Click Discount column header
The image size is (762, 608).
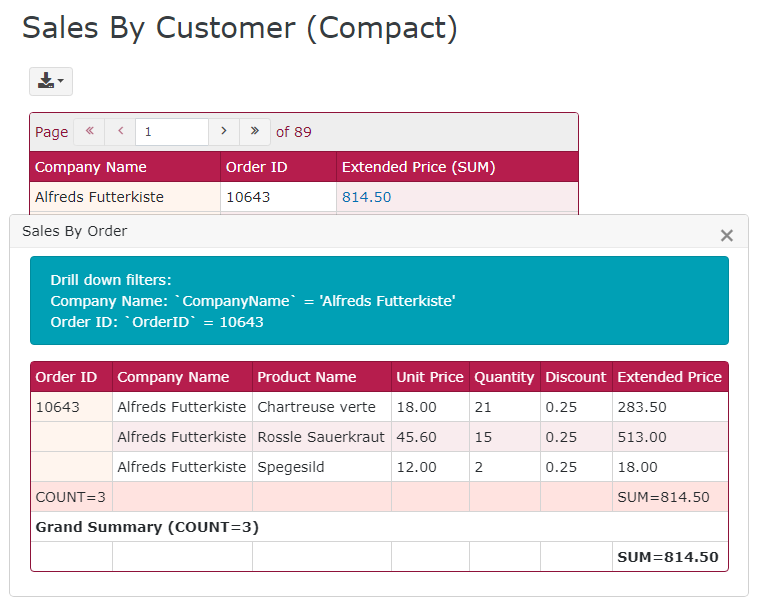[x=575, y=377]
